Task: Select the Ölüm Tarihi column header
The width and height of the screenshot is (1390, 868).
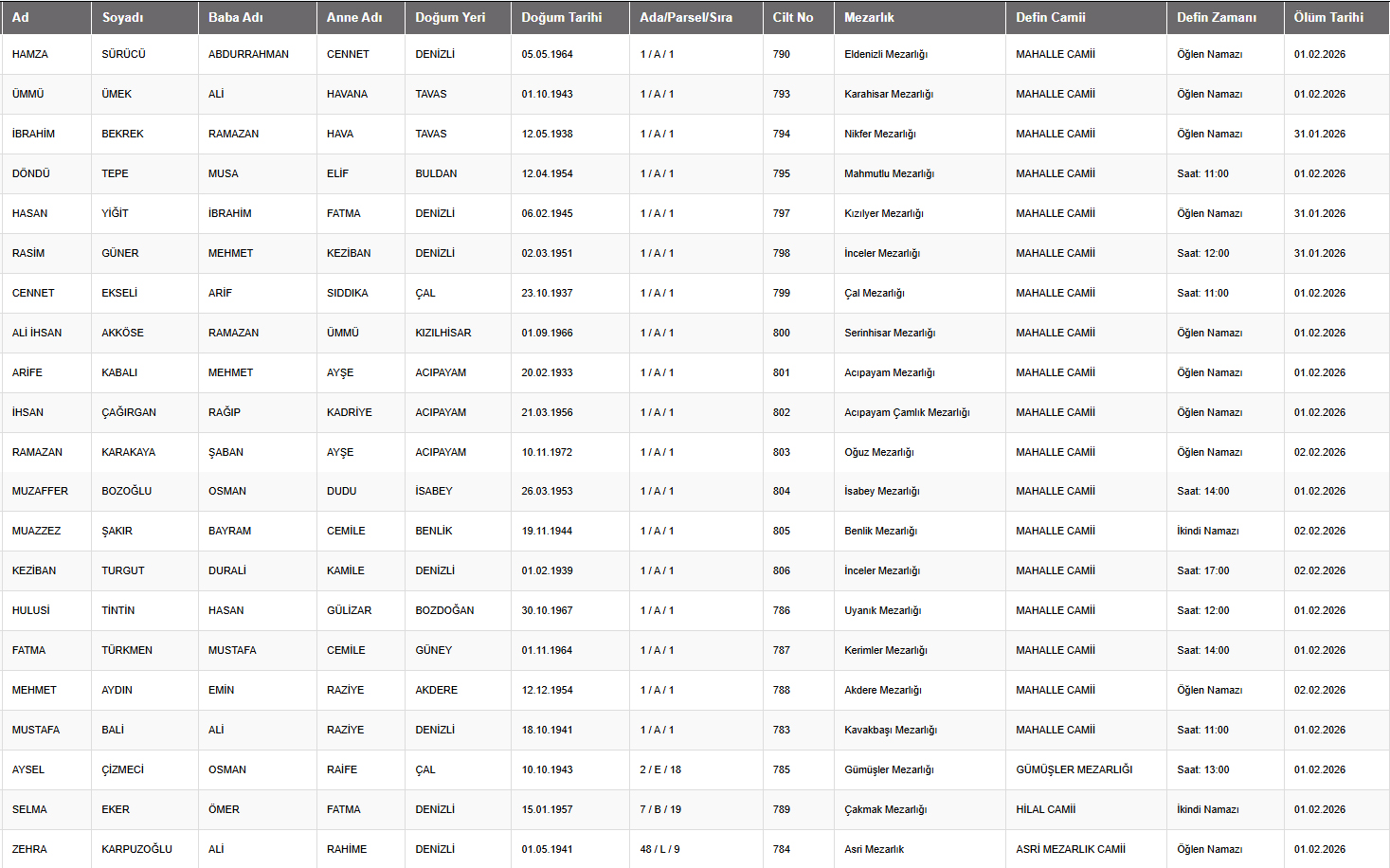Action: point(1328,17)
